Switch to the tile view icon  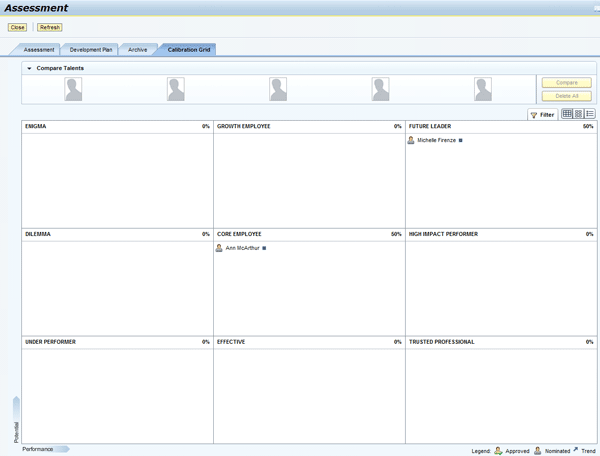pos(578,114)
